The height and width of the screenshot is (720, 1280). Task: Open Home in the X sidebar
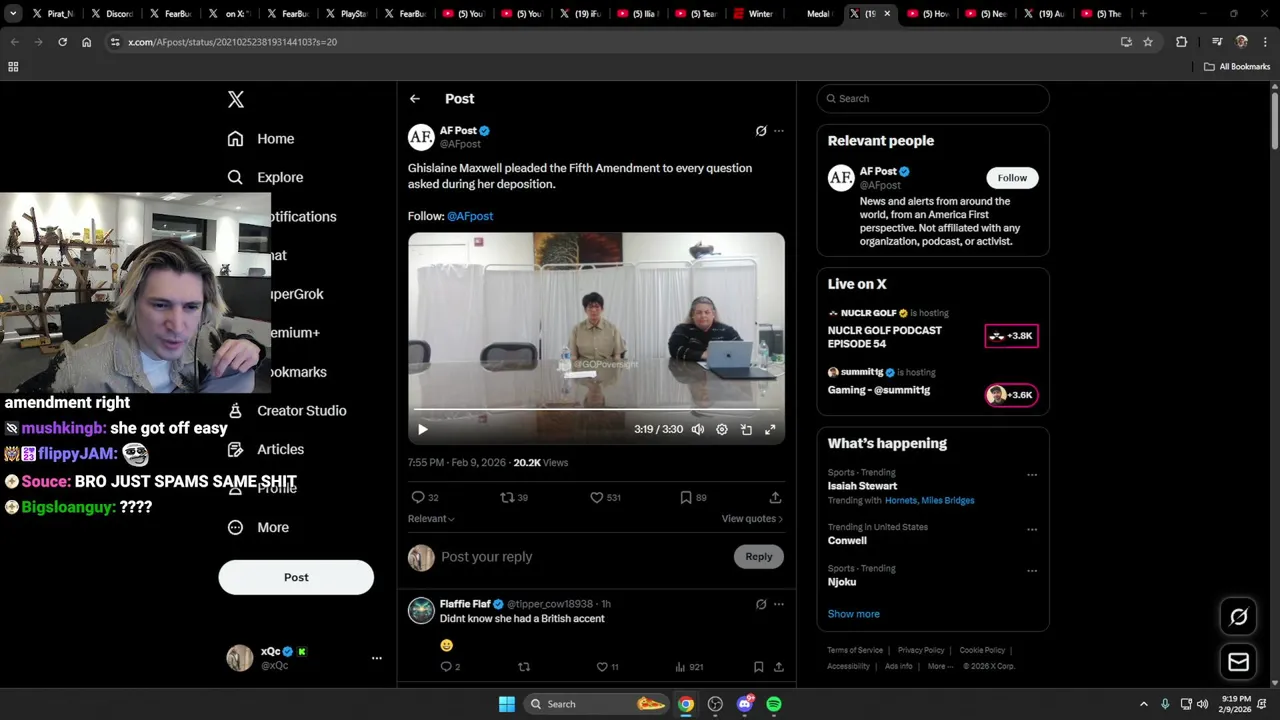point(261,139)
